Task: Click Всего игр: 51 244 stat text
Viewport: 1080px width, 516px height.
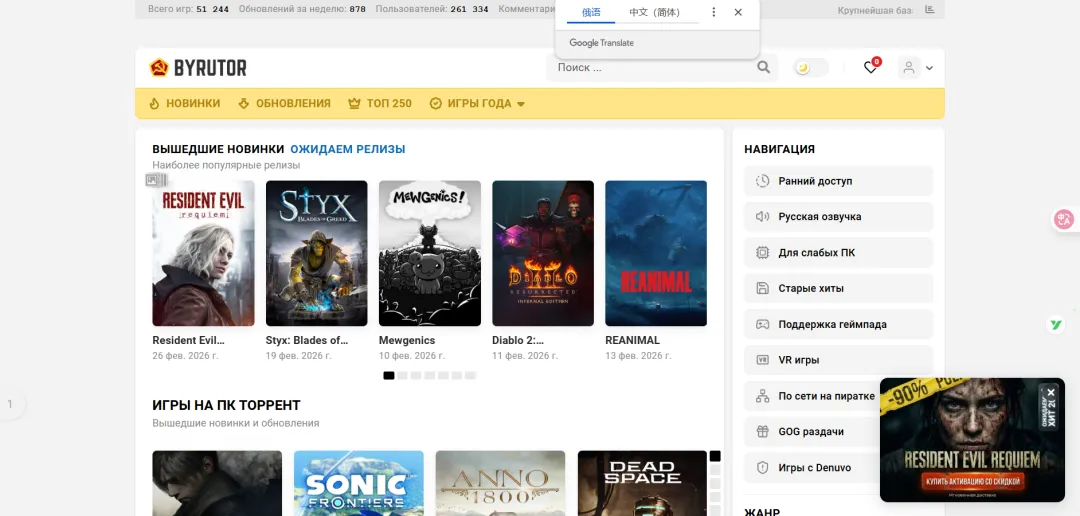Action: [x=189, y=10]
